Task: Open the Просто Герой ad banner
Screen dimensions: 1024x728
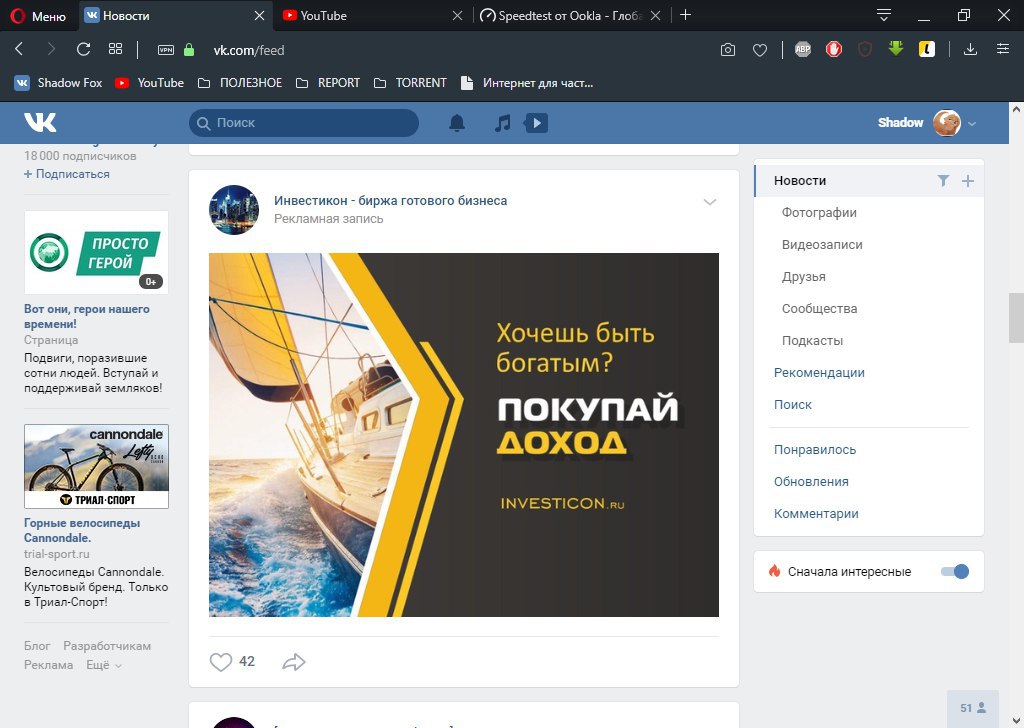Action: (x=96, y=252)
